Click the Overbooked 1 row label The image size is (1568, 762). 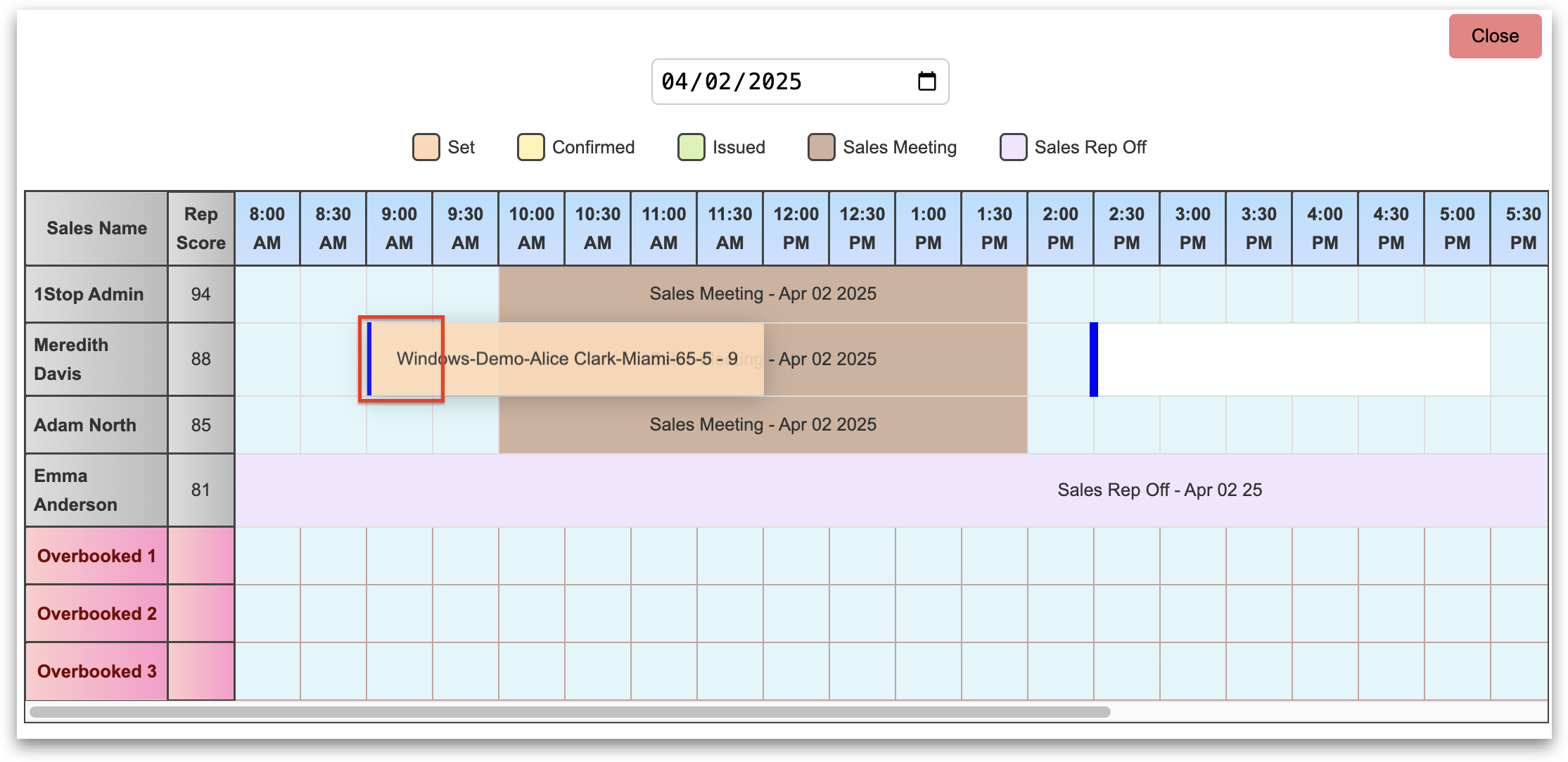coord(96,556)
